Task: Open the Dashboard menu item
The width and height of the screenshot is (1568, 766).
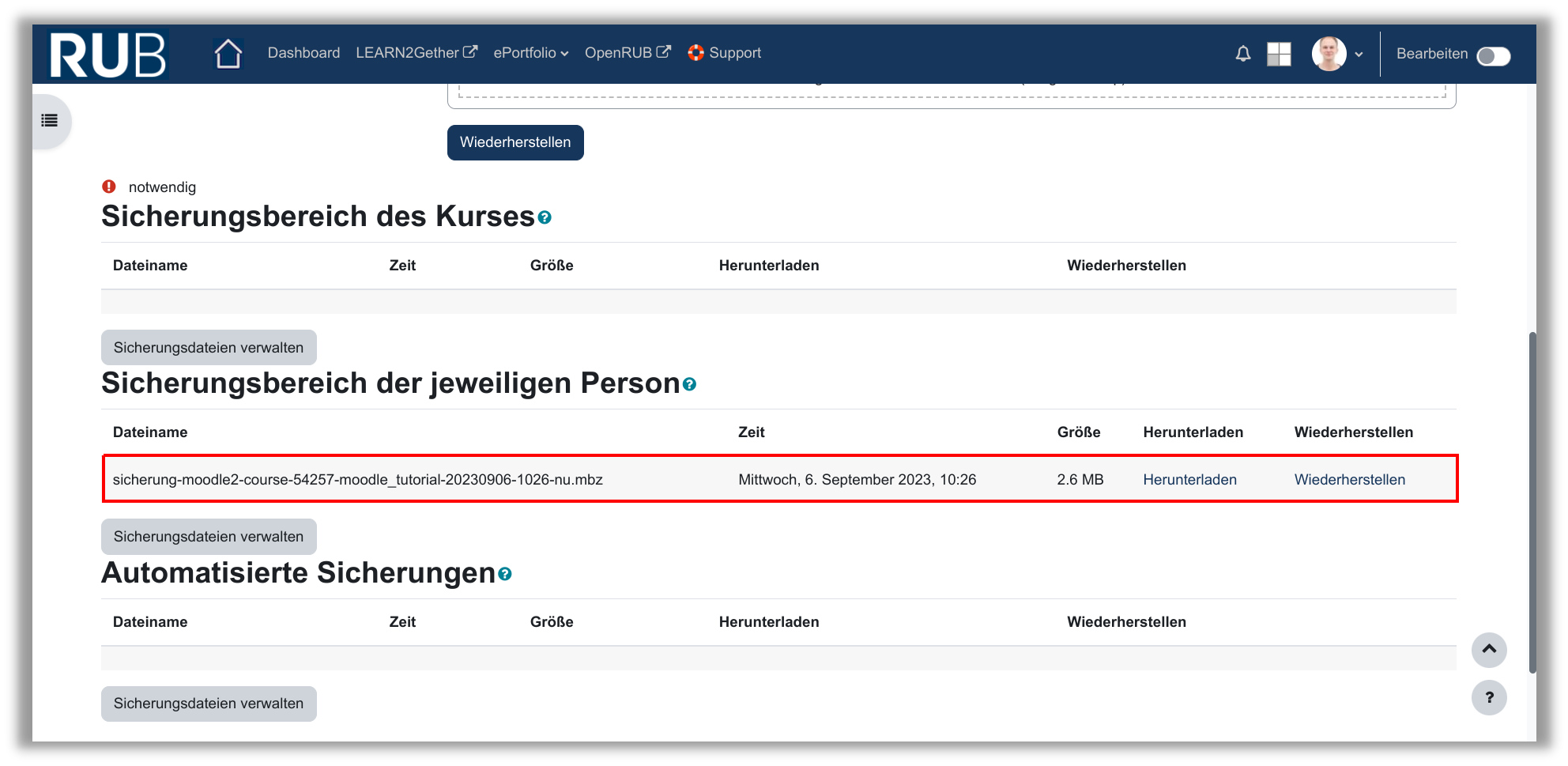Action: point(303,53)
